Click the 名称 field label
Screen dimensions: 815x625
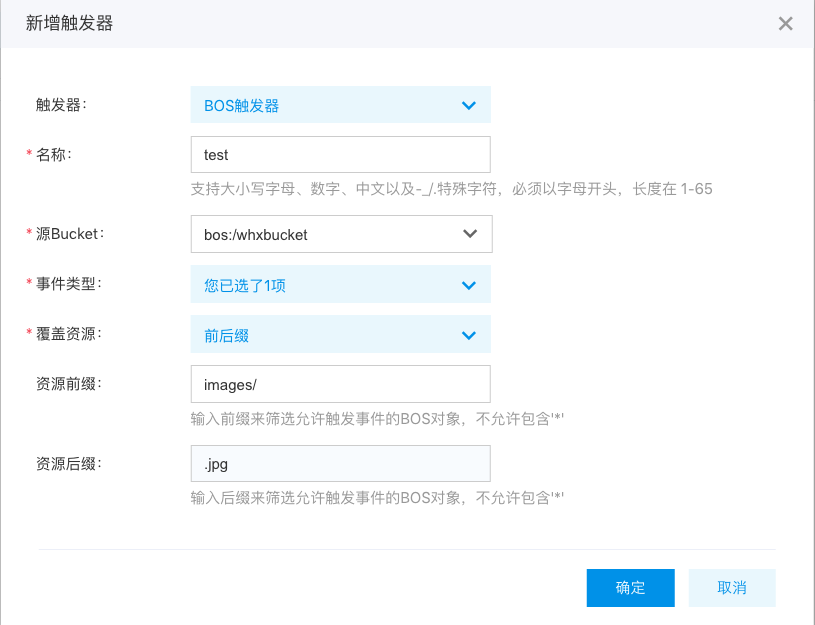pos(54,154)
